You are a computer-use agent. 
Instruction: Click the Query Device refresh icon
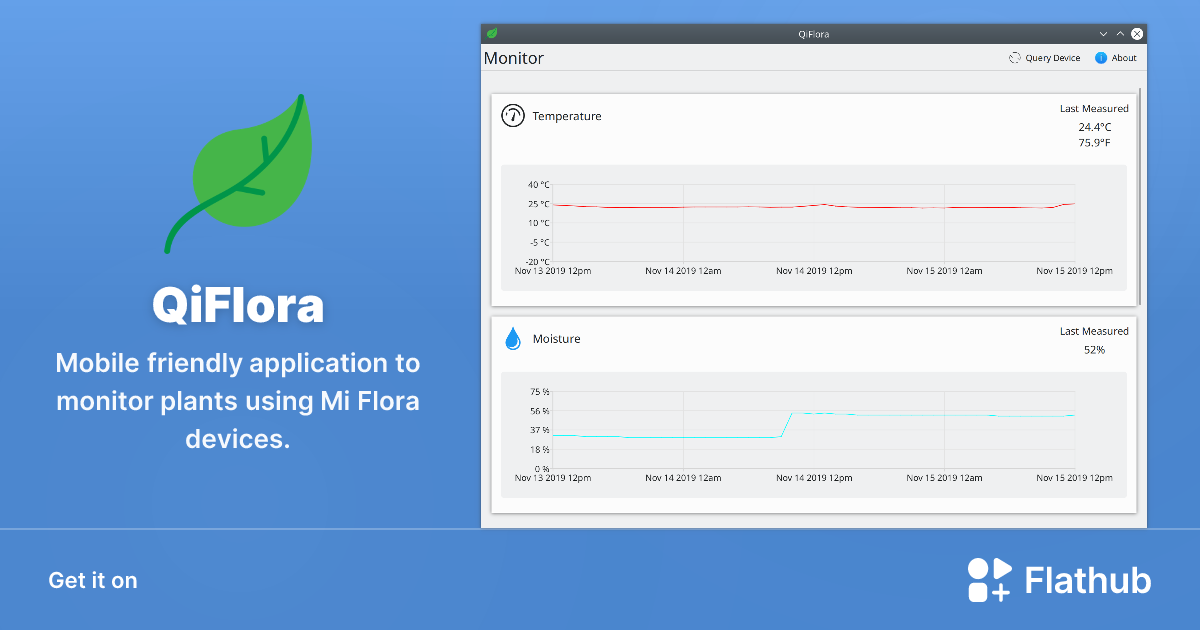[x=1014, y=58]
